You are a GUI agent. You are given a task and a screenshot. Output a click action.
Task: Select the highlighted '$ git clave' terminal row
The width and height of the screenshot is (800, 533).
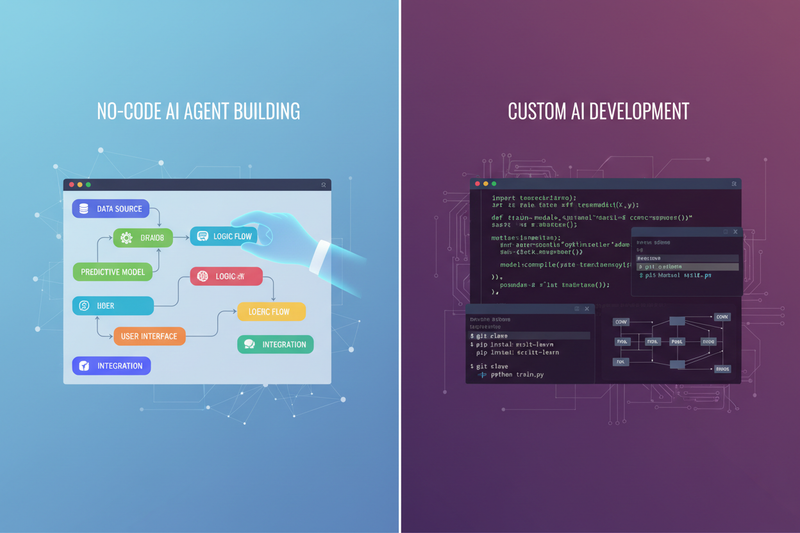click(530, 336)
